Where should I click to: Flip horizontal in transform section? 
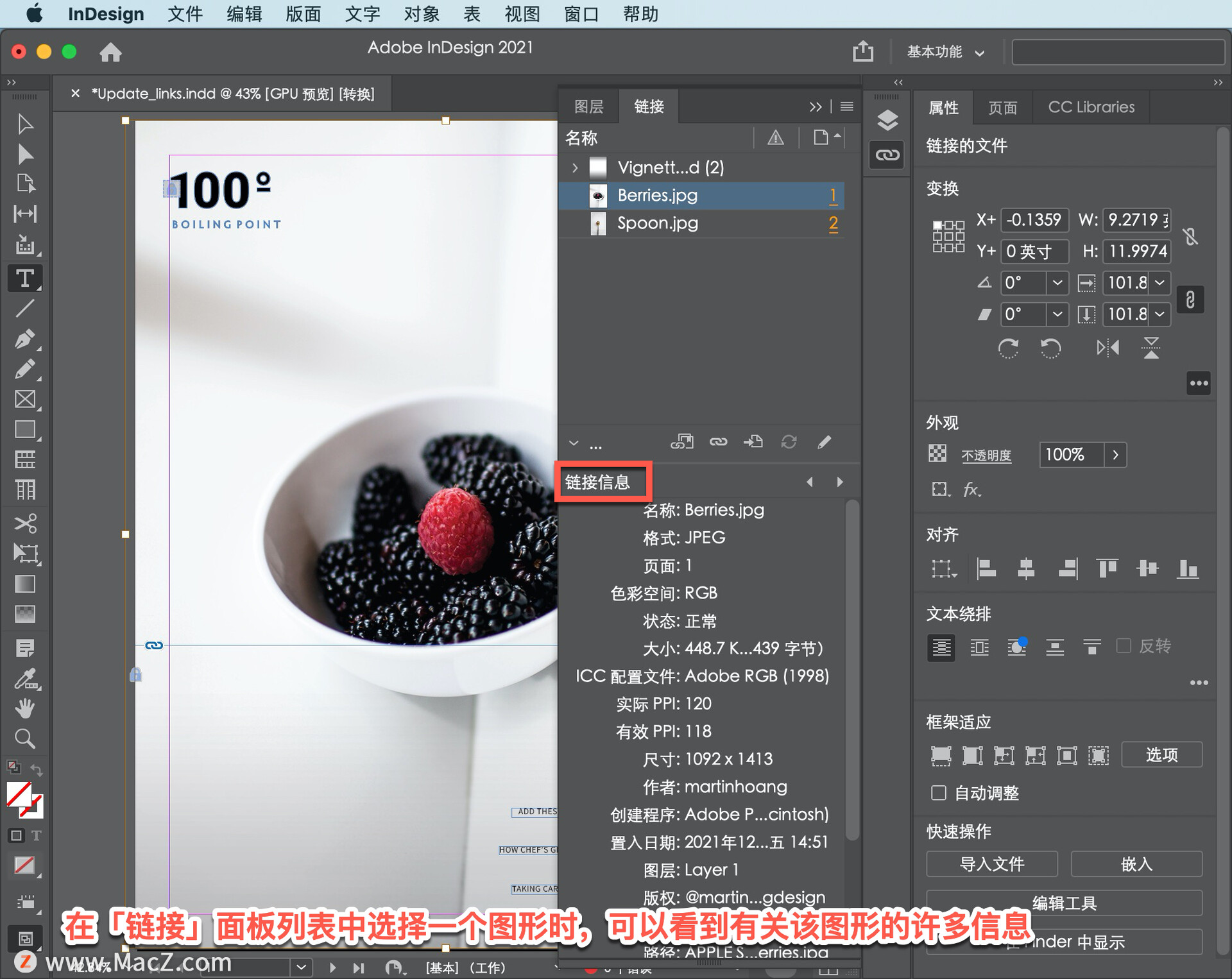(1108, 348)
